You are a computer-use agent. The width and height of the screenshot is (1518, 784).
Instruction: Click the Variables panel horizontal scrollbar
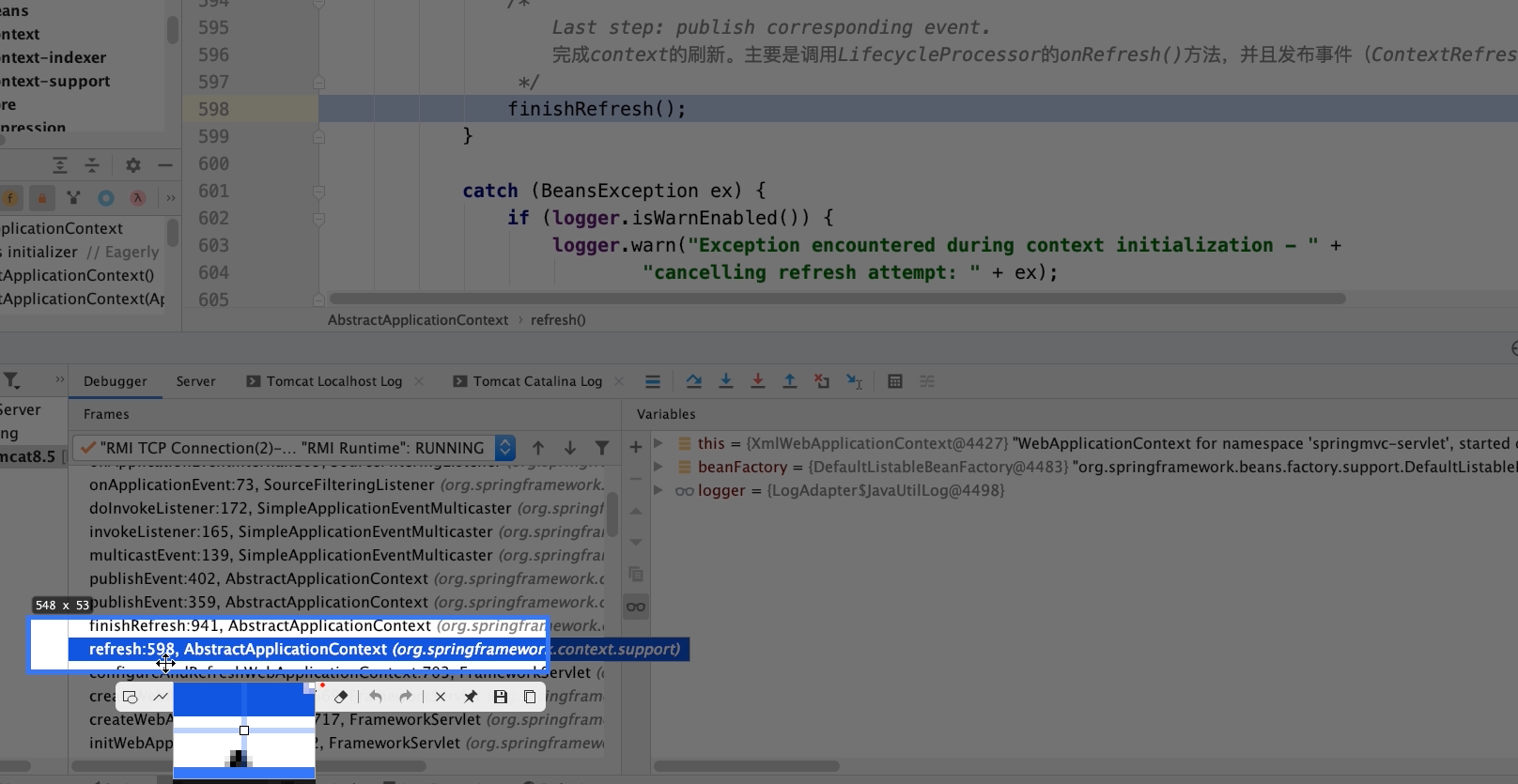747,766
